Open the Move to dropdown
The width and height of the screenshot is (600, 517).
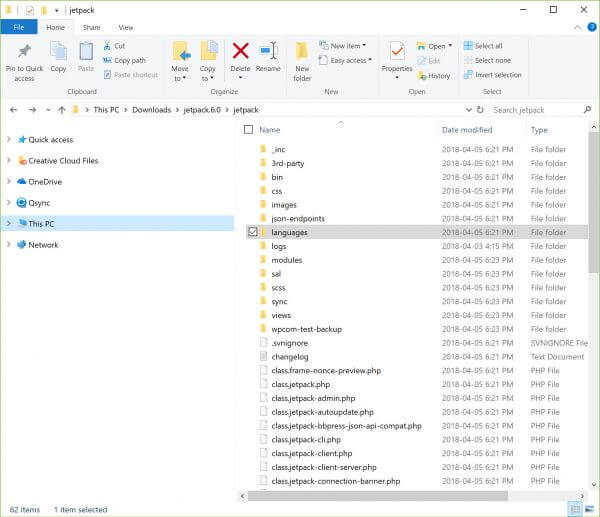pyautogui.click(x=180, y=62)
